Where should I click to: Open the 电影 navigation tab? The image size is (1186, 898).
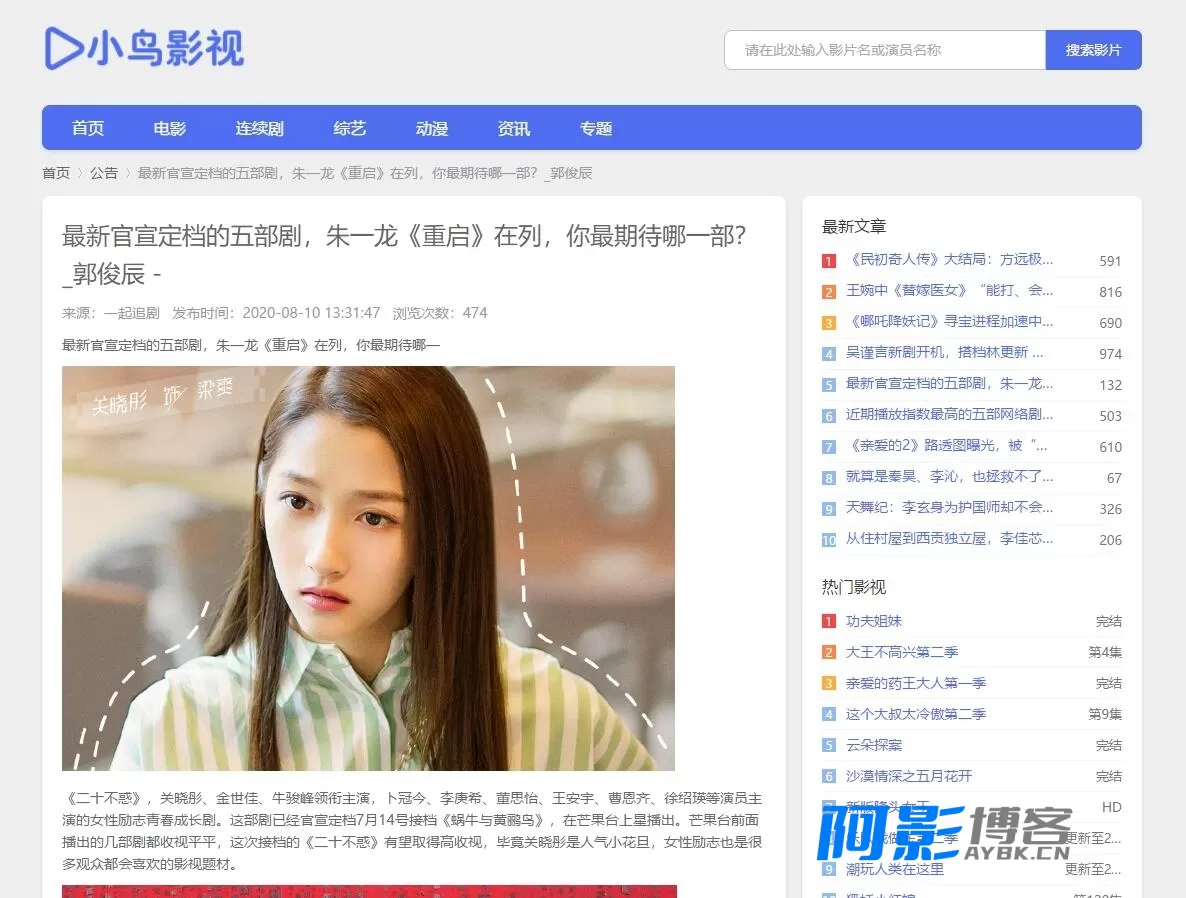point(169,128)
